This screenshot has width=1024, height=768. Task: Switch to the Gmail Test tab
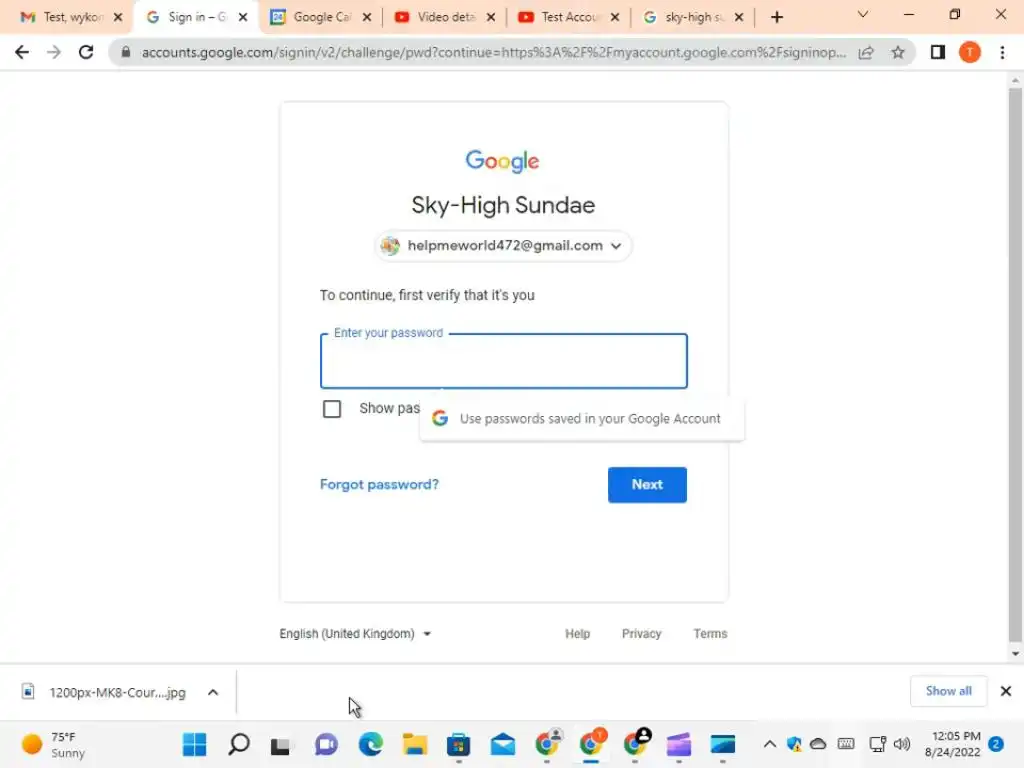[71, 17]
